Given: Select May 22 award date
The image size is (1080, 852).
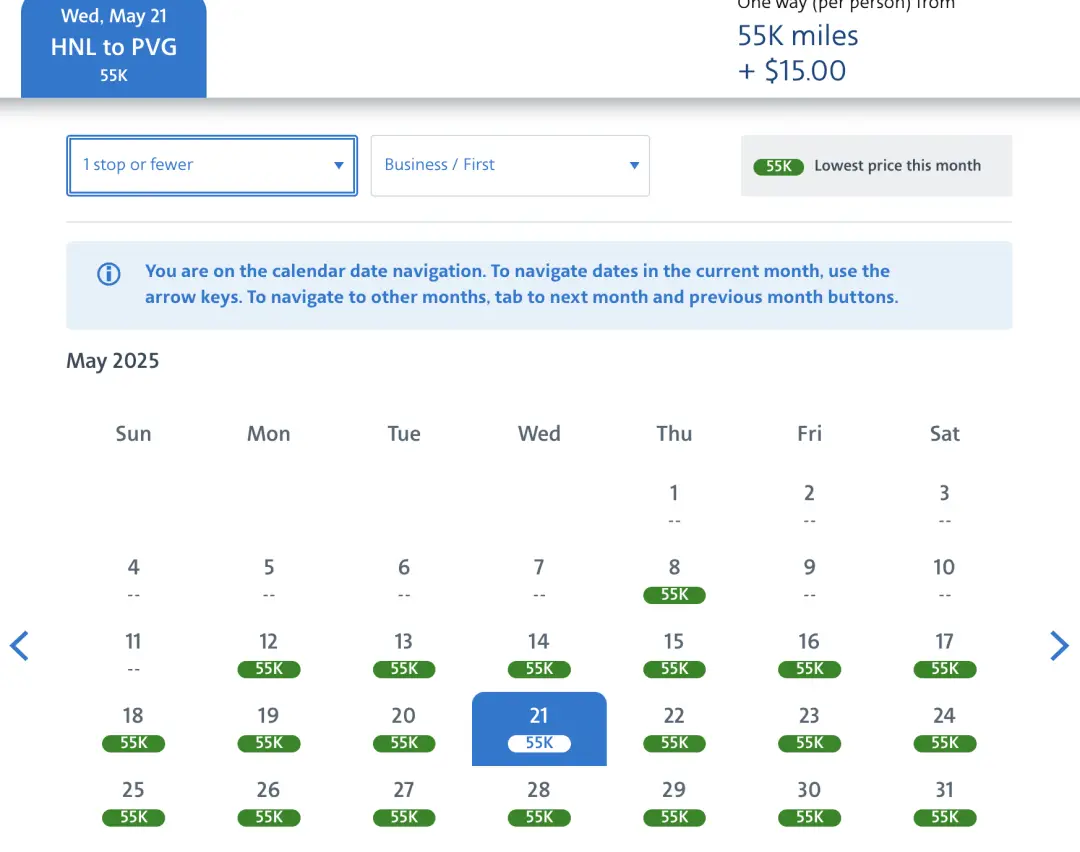Looking at the screenshot, I should pos(674,728).
